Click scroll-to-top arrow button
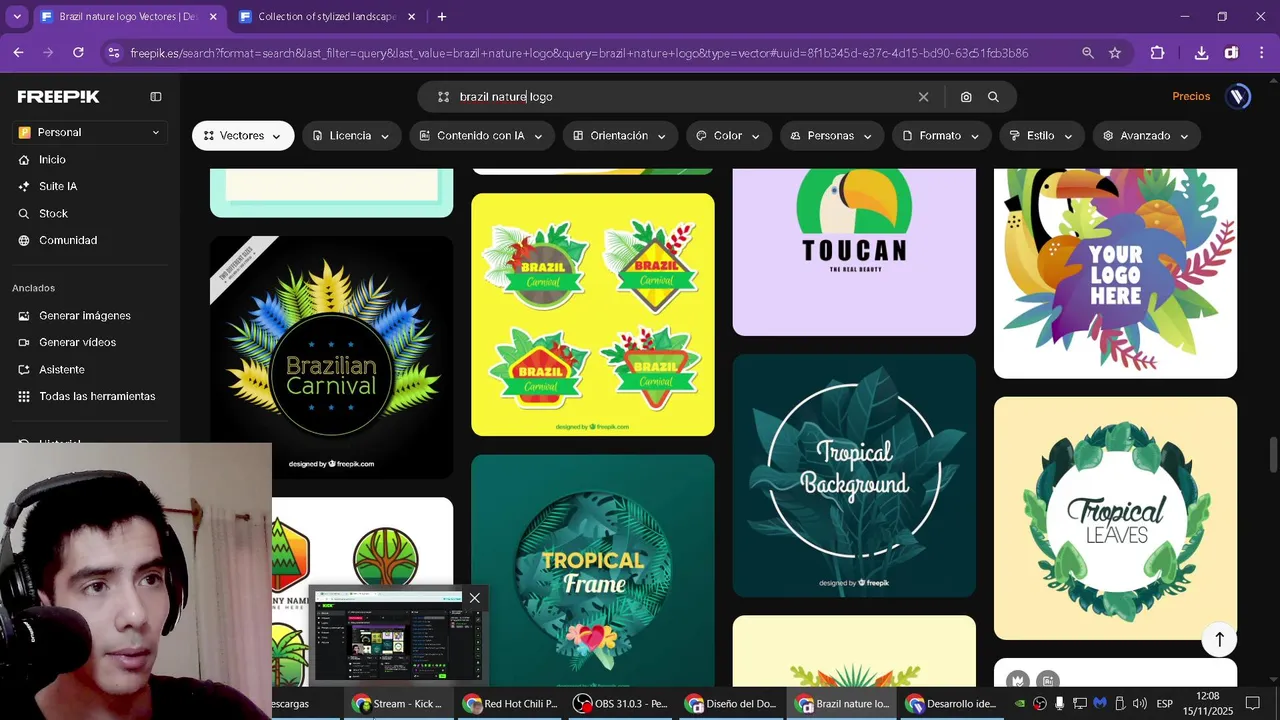The height and width of the screenshot is (720, 1280). (x=1219, y=640)
